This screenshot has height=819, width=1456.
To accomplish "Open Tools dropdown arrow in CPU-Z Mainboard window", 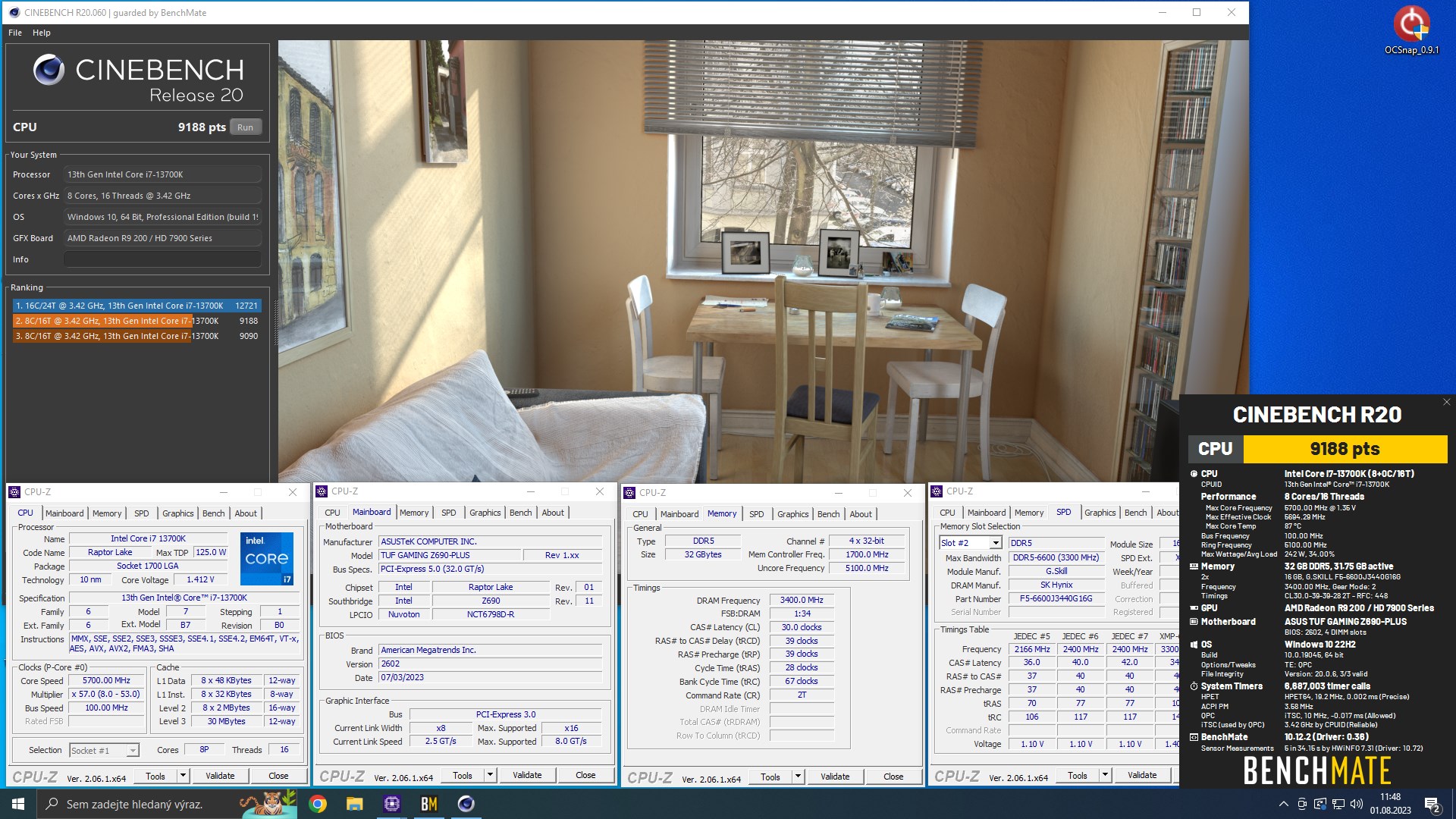I will pyautogui.click(x=491, y=775).
